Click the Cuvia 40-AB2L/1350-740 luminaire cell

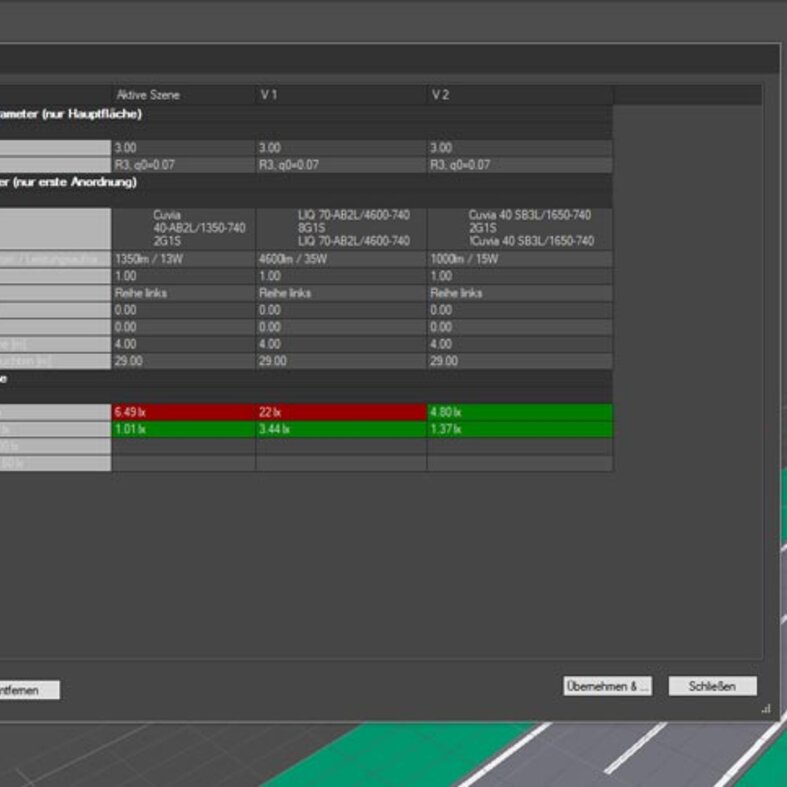(183, 228)
